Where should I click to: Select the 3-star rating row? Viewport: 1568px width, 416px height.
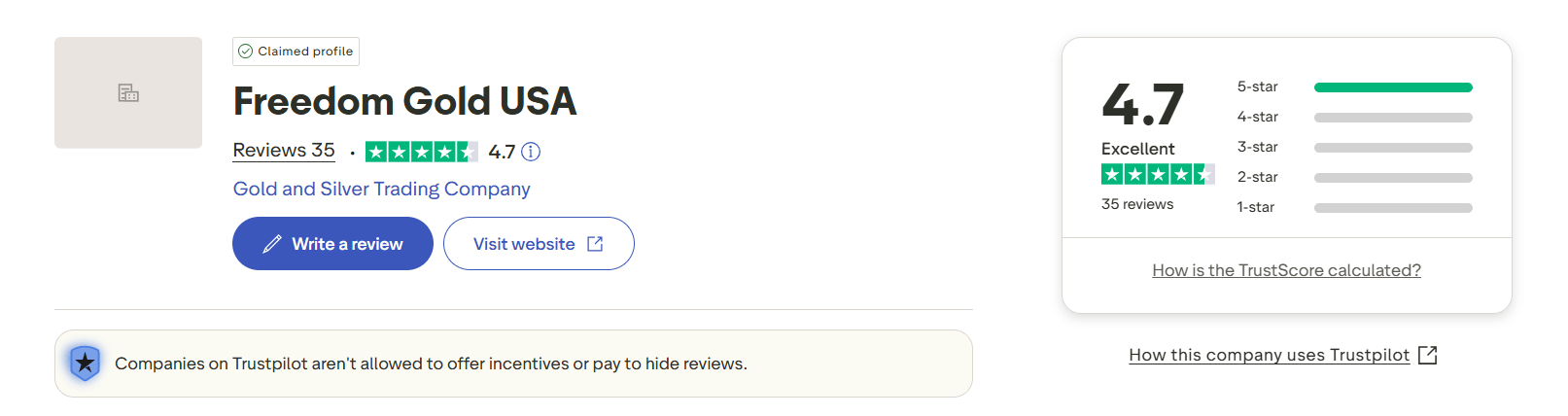click(1353, 148)
